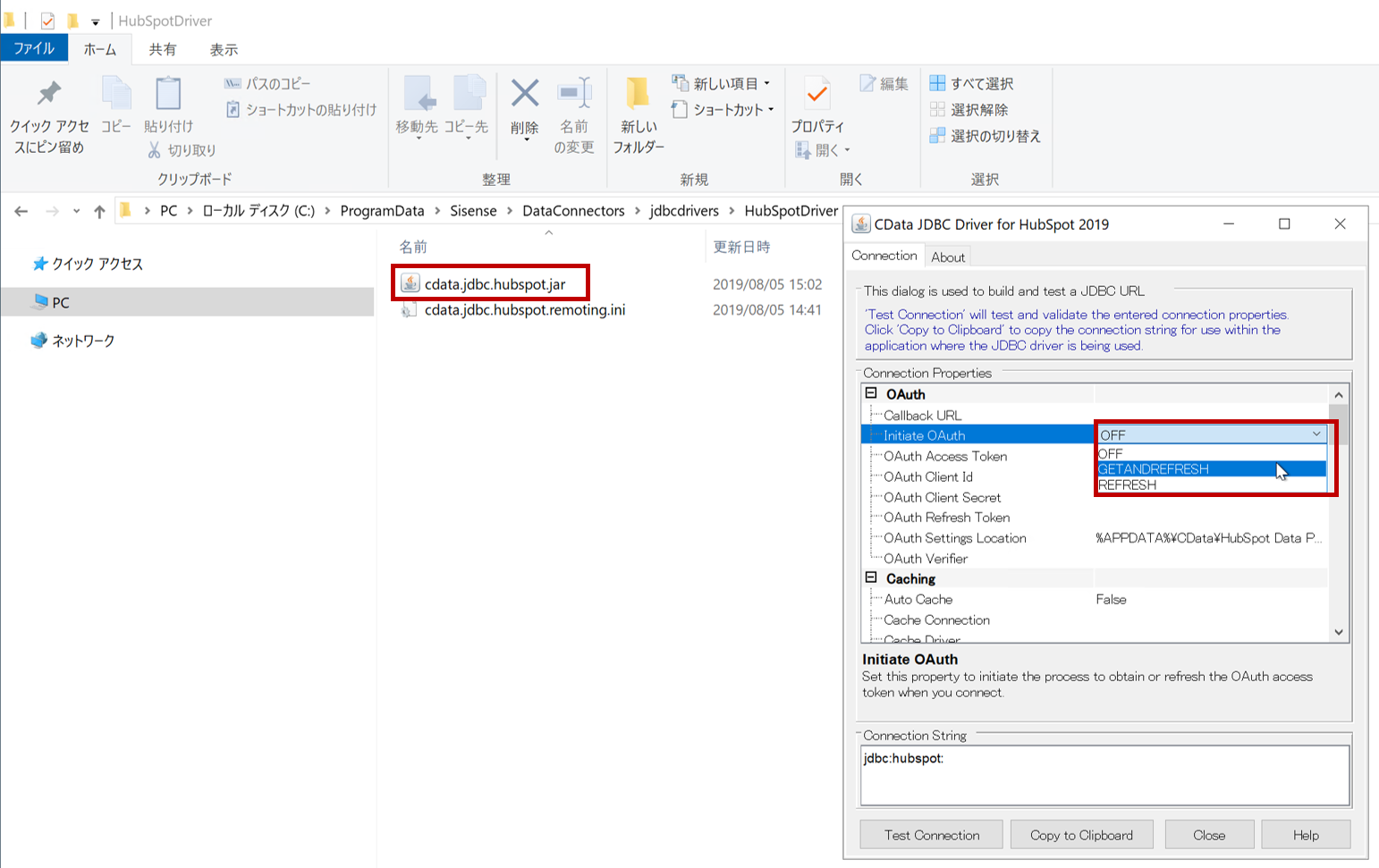The image size is (1379, 868).
Task: Go up one folder level arrow
Action: coord(99,211)
